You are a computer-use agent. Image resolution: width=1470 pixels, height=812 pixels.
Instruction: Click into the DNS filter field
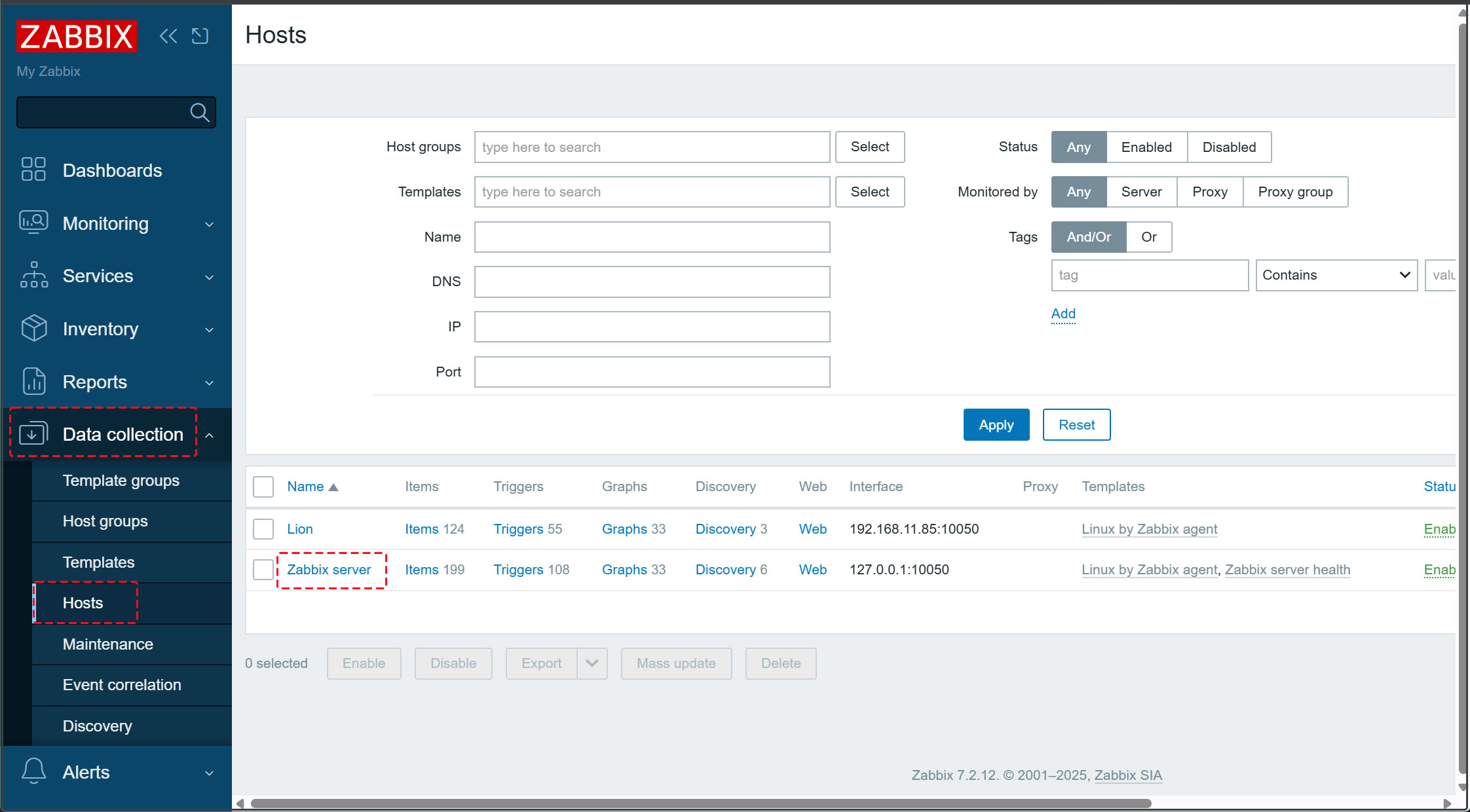tap(652, 282)
